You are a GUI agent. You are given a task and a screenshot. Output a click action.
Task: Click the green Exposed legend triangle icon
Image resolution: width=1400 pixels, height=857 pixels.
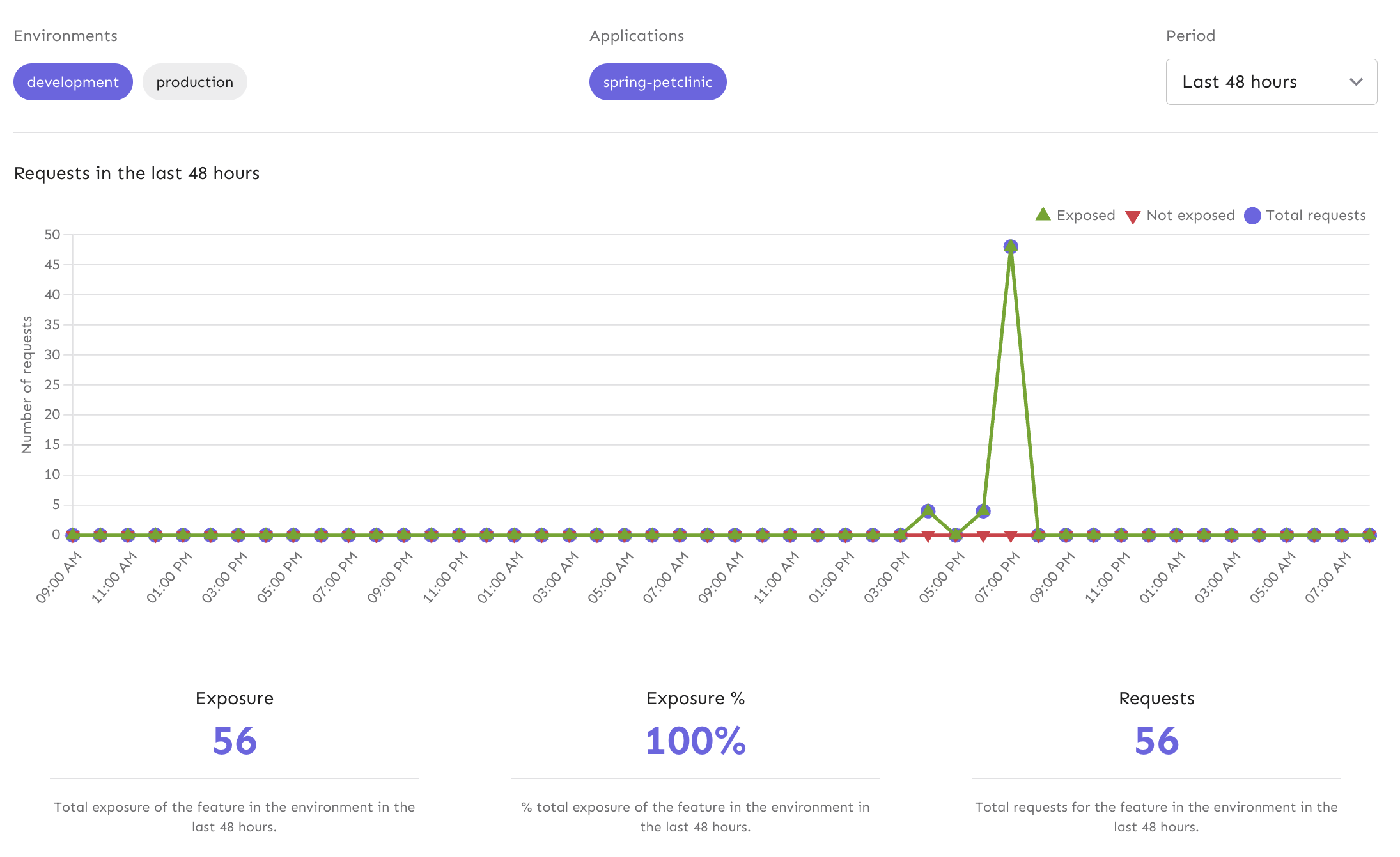coord(1042,215)
